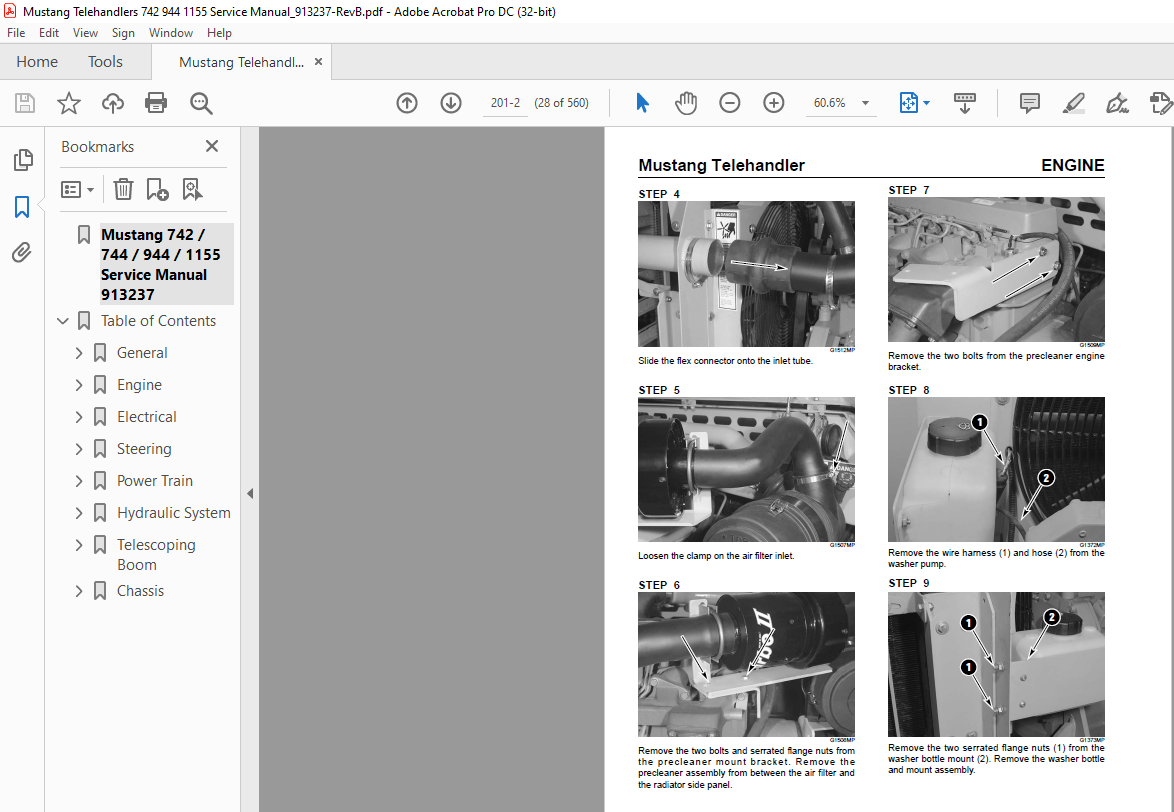Expand the Engine bookmark
The width and height of the screenshot is (1174, 812).
79,385
